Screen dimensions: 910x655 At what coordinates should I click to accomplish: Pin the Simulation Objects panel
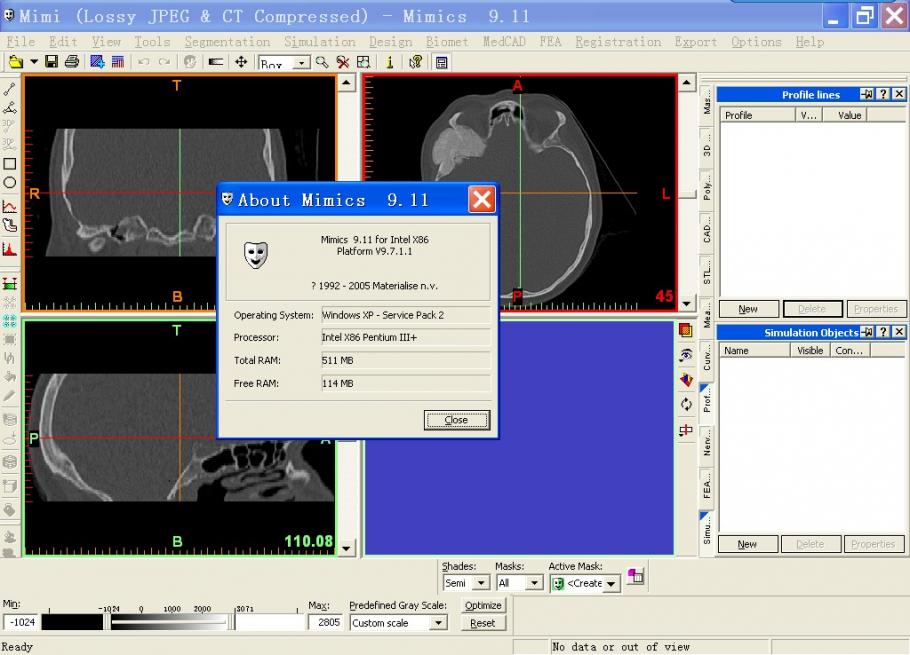coord(867,332)
